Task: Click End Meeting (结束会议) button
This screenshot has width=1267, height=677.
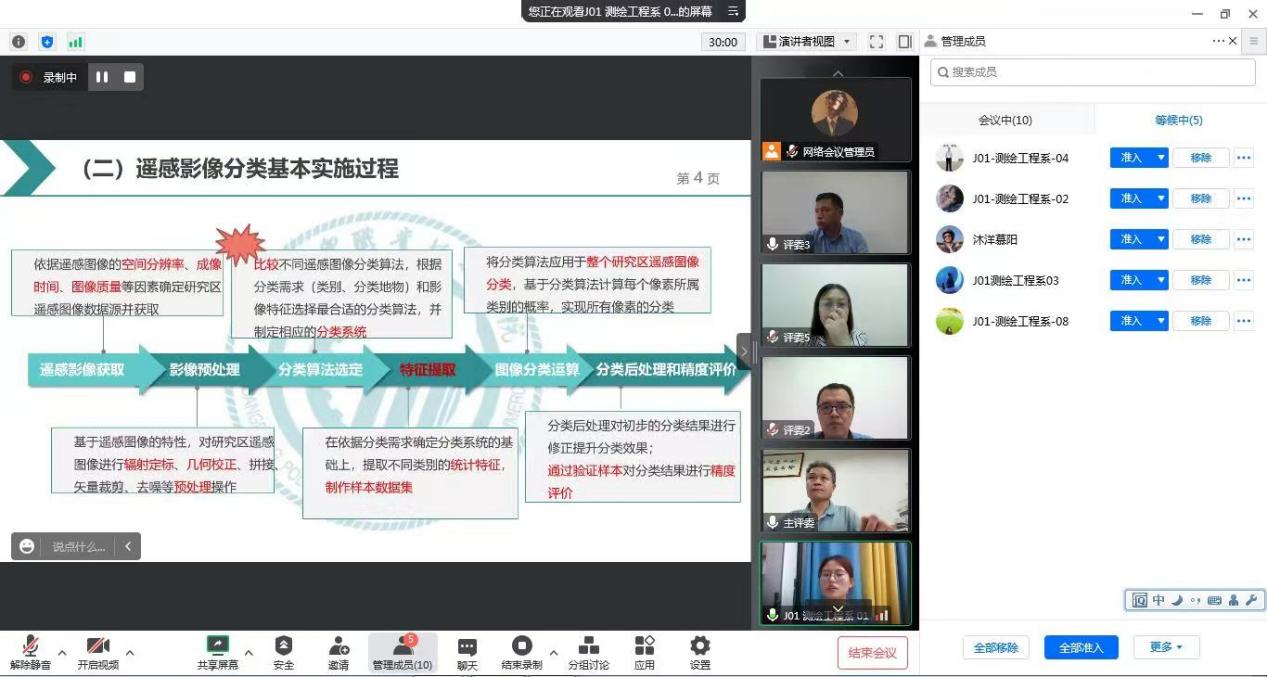Action: point(872,653)
